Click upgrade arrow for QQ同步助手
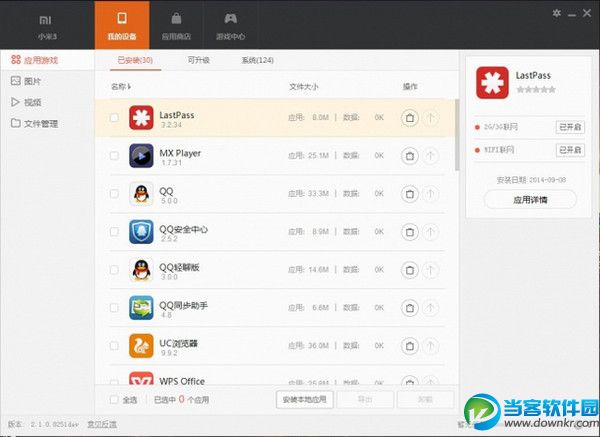 tap(430, 308)
